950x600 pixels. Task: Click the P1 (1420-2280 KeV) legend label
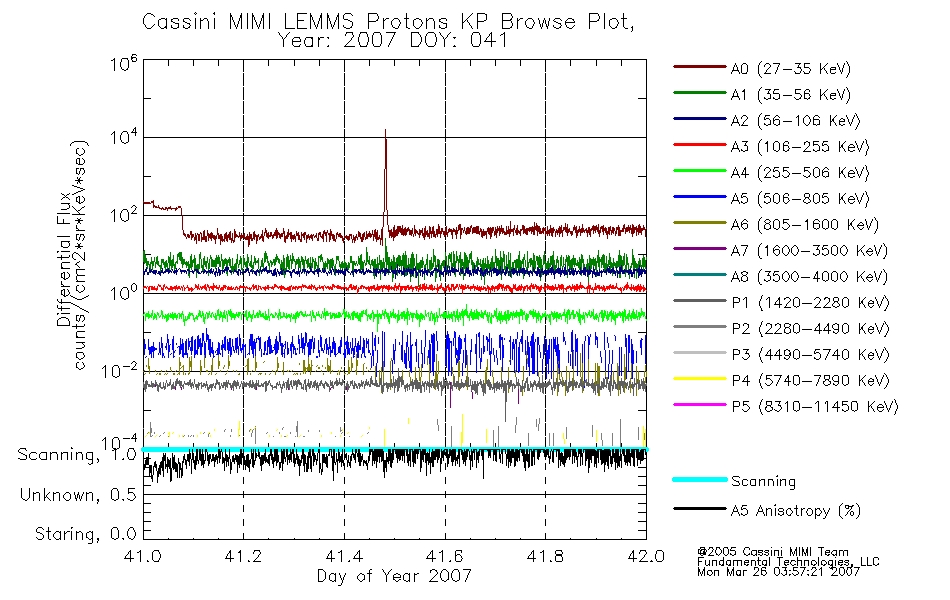pyautogui.click(x=810, y=303)
